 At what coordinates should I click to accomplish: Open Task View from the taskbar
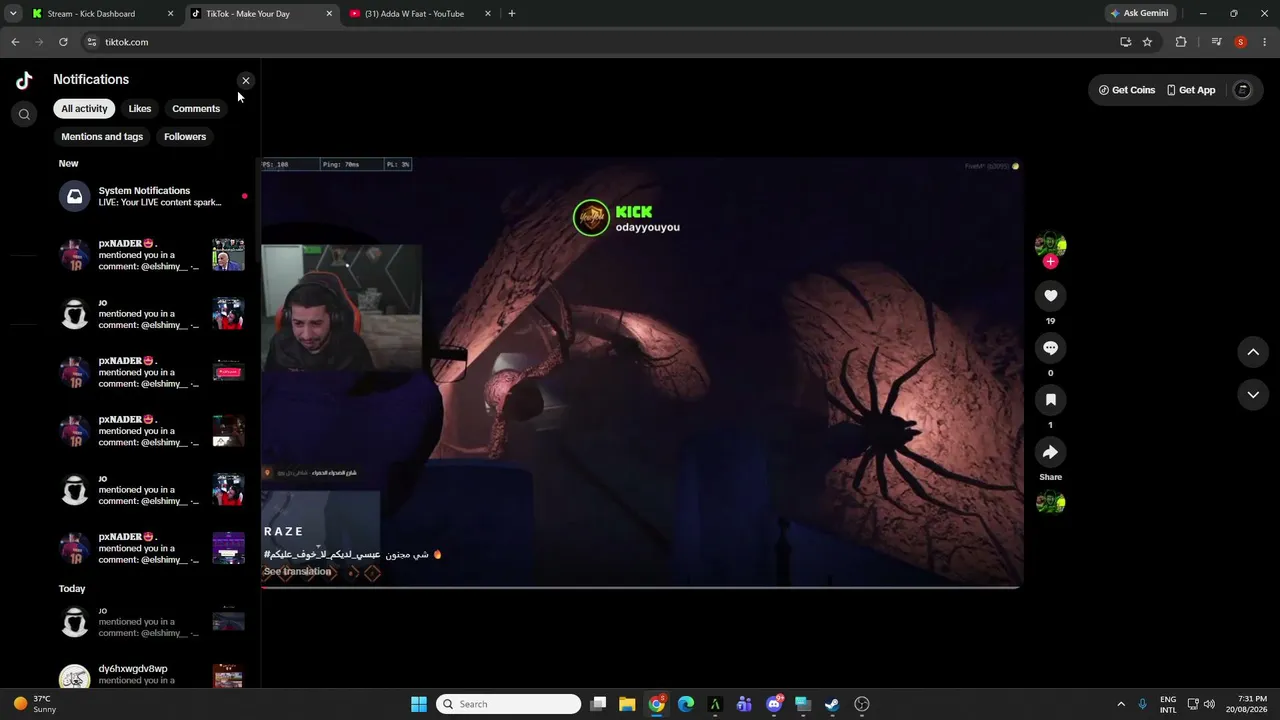tap(598, 704)
